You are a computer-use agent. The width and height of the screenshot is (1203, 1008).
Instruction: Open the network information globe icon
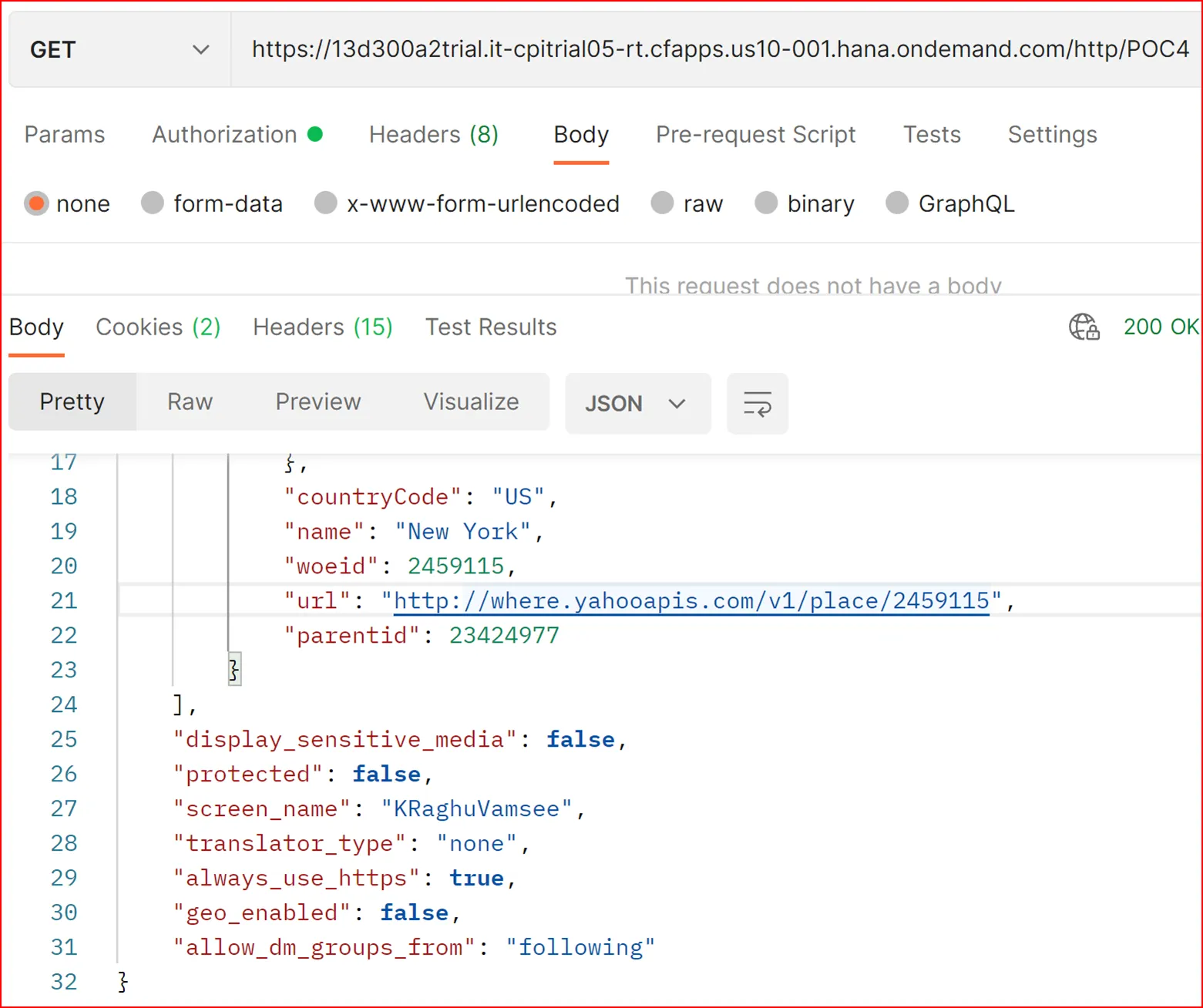(x=1084, y=327)
